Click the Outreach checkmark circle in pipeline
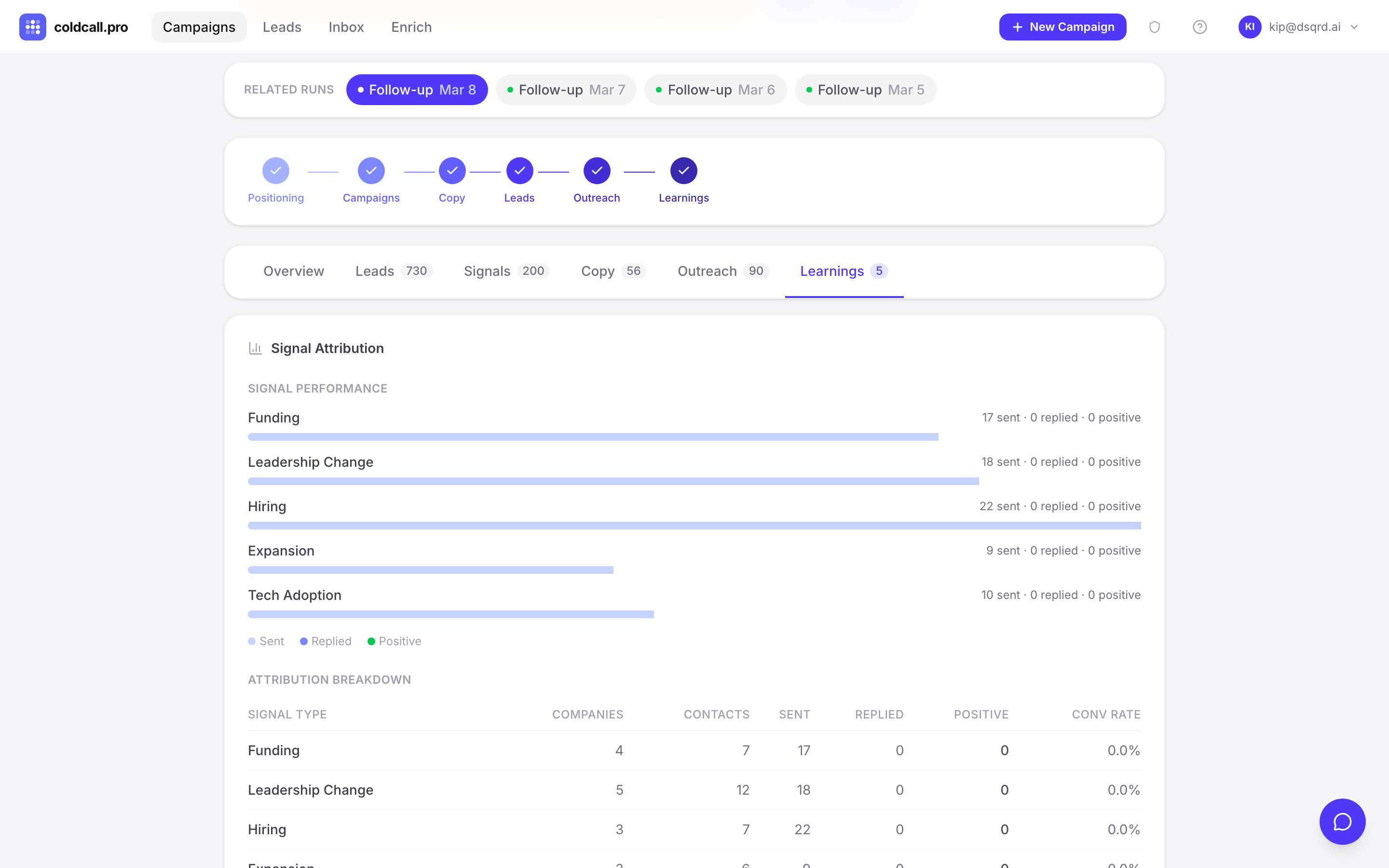Screen dimensions: 1389x868 coord(596,171)
